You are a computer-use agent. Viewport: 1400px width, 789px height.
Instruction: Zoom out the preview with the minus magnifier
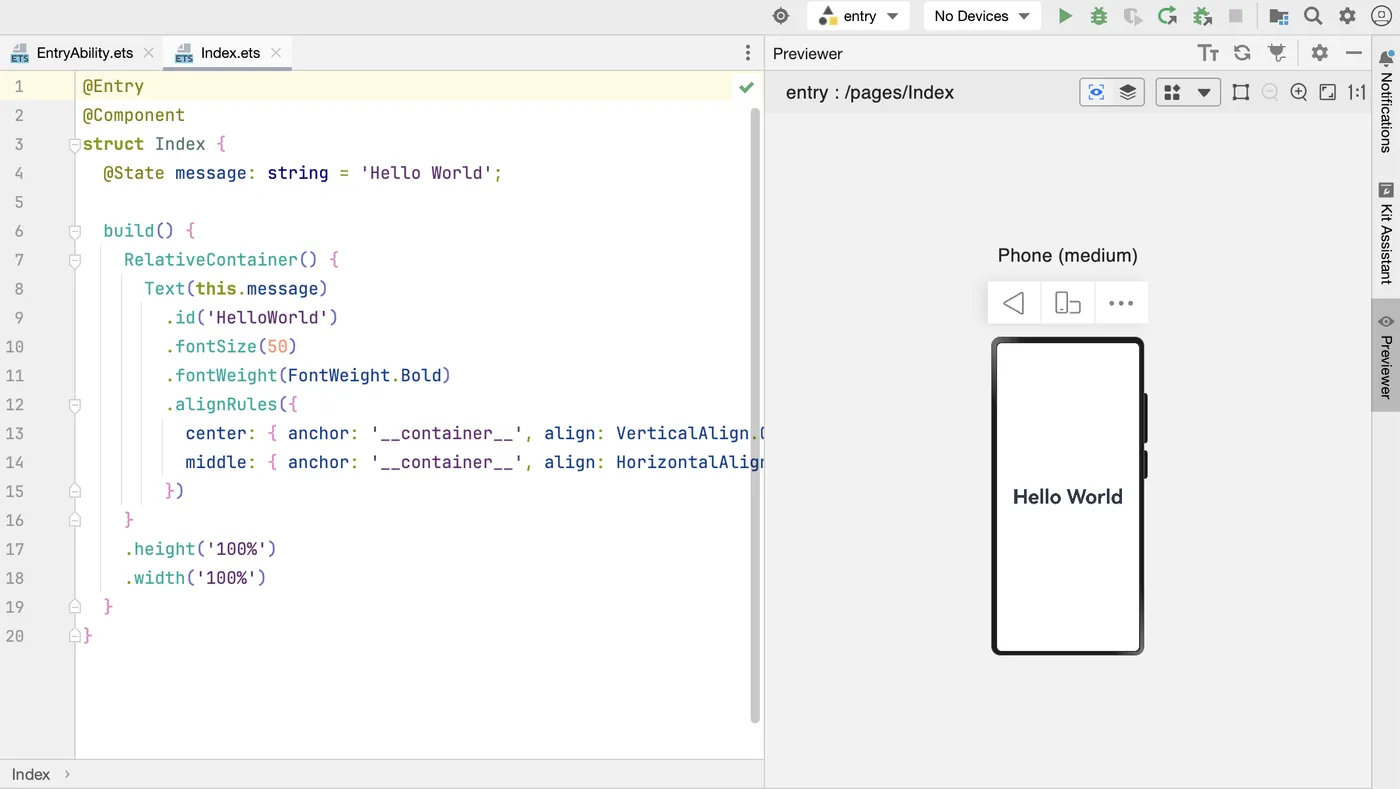click(1270, 92)
